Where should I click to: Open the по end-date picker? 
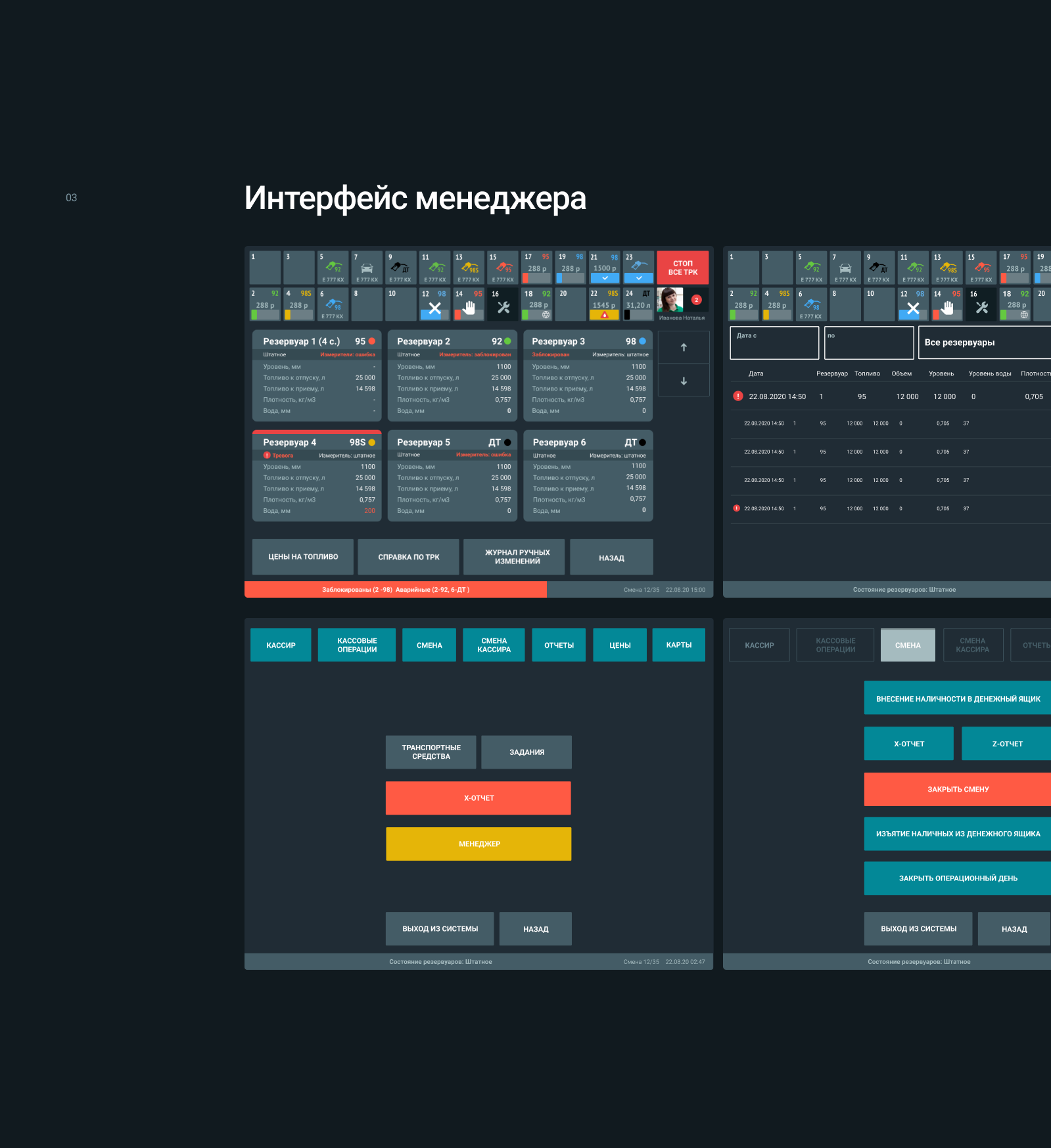868,343
